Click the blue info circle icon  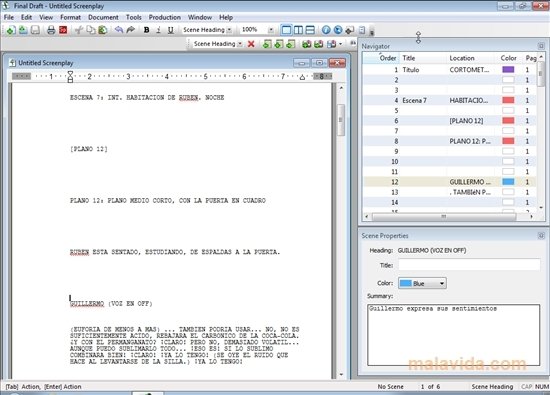(x=326, y=30)
